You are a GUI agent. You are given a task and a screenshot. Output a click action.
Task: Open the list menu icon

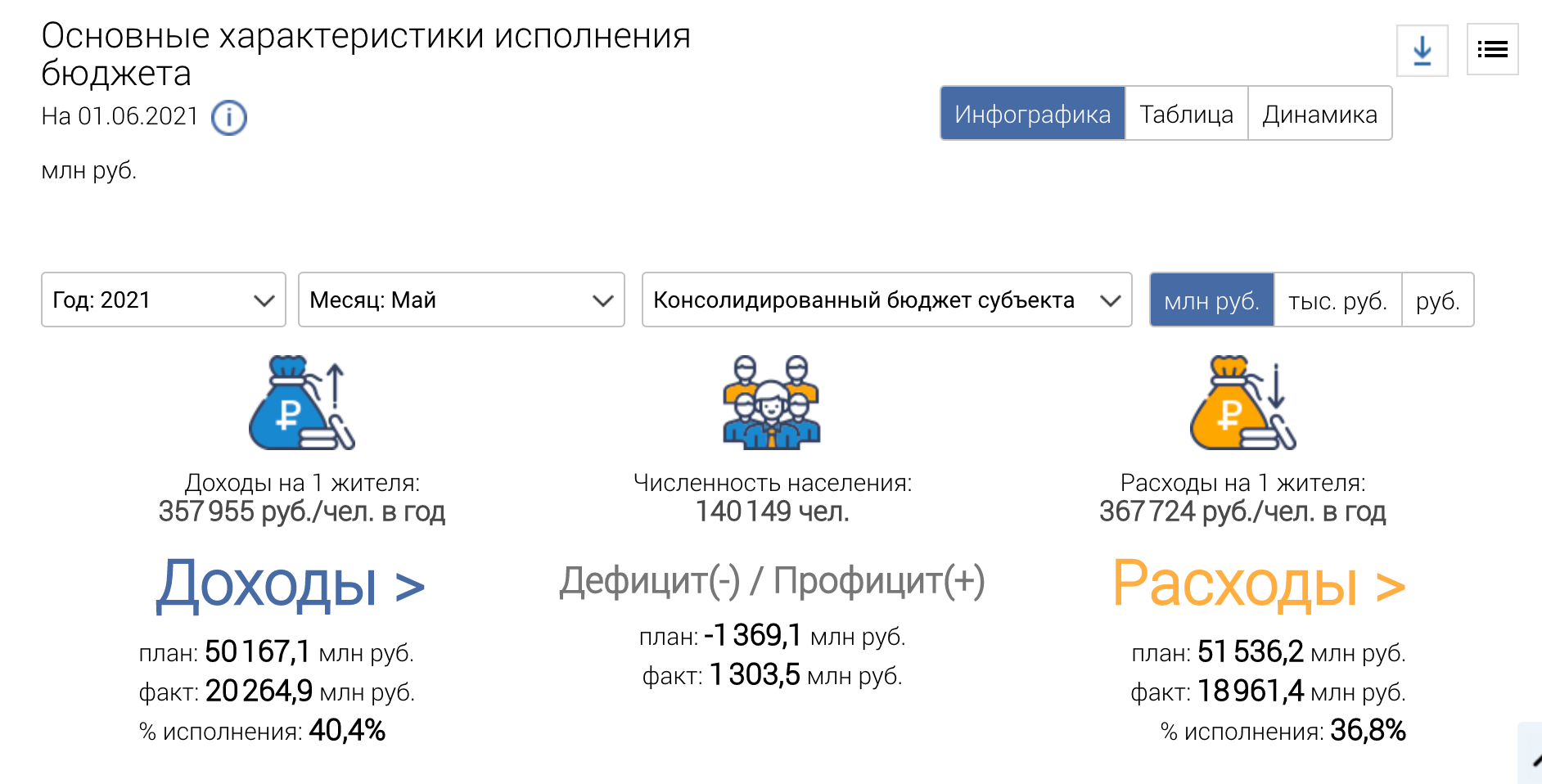pyautogui.click(x=1492, y=50)
